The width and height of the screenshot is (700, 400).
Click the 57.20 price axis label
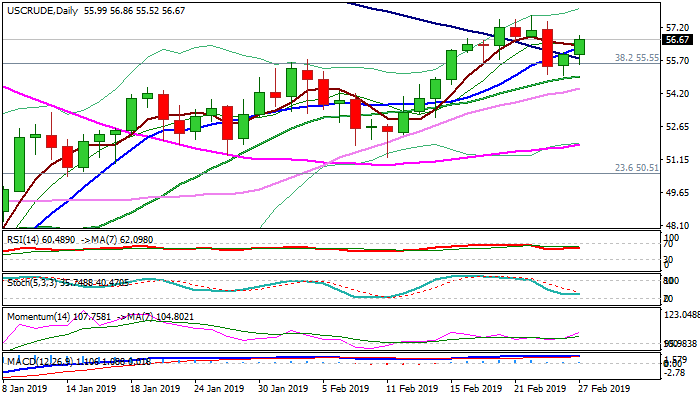tap(676, 27)
